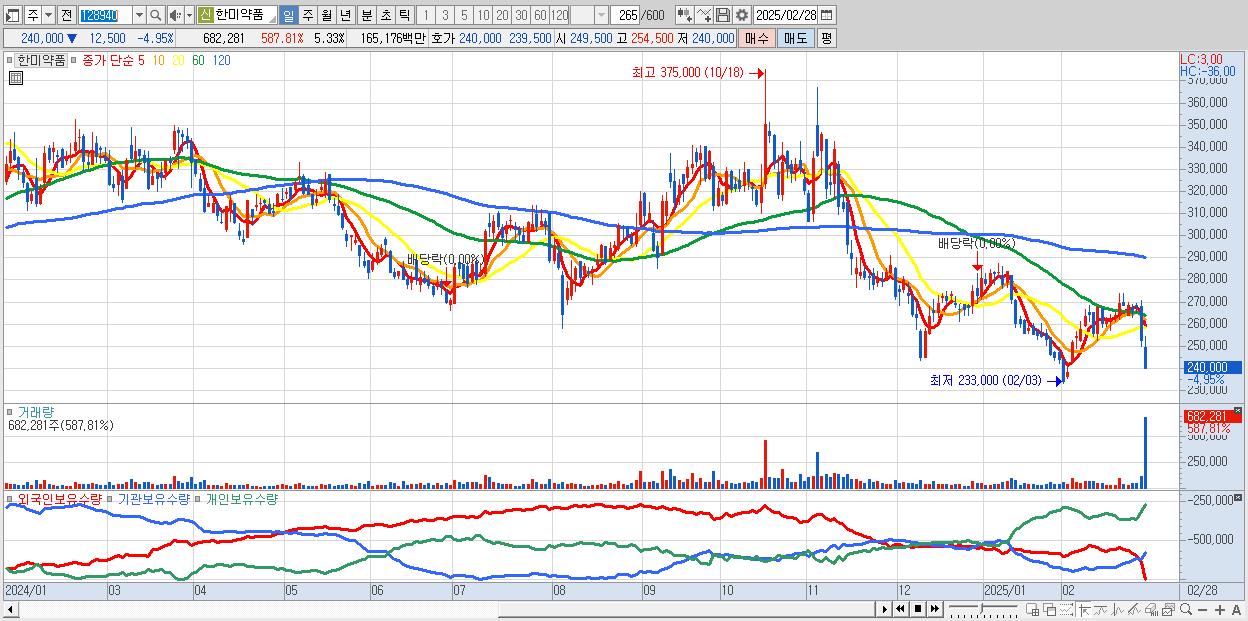Screen dimensions: 1248x621
Task: Click the plus zoom-in icon in bottom toolbar
Action: [x=1220, y=610]
